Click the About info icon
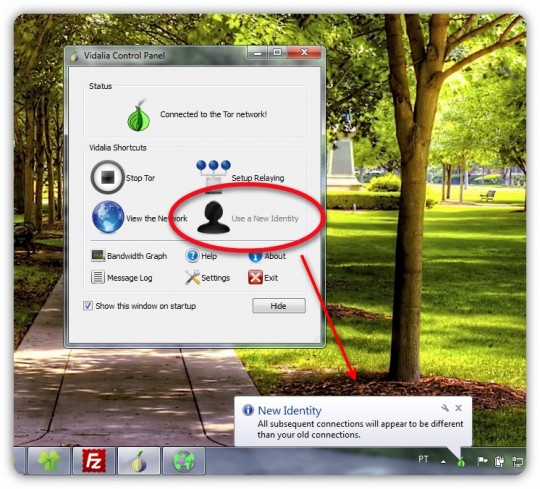The height and width of the screenshot is (489, 540). [x=255, y=256]
